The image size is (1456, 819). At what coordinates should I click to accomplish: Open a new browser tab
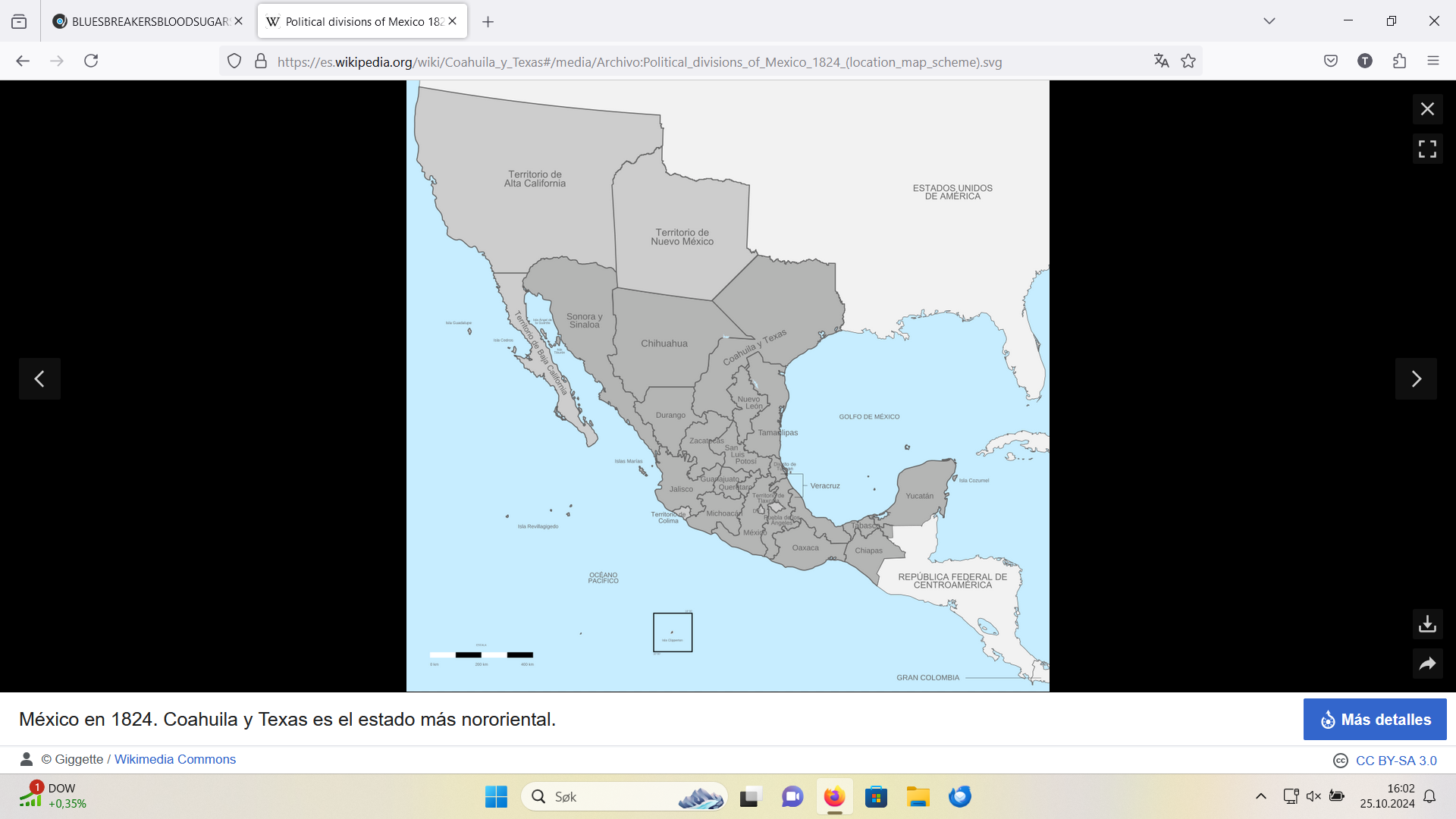click(488, 22)
